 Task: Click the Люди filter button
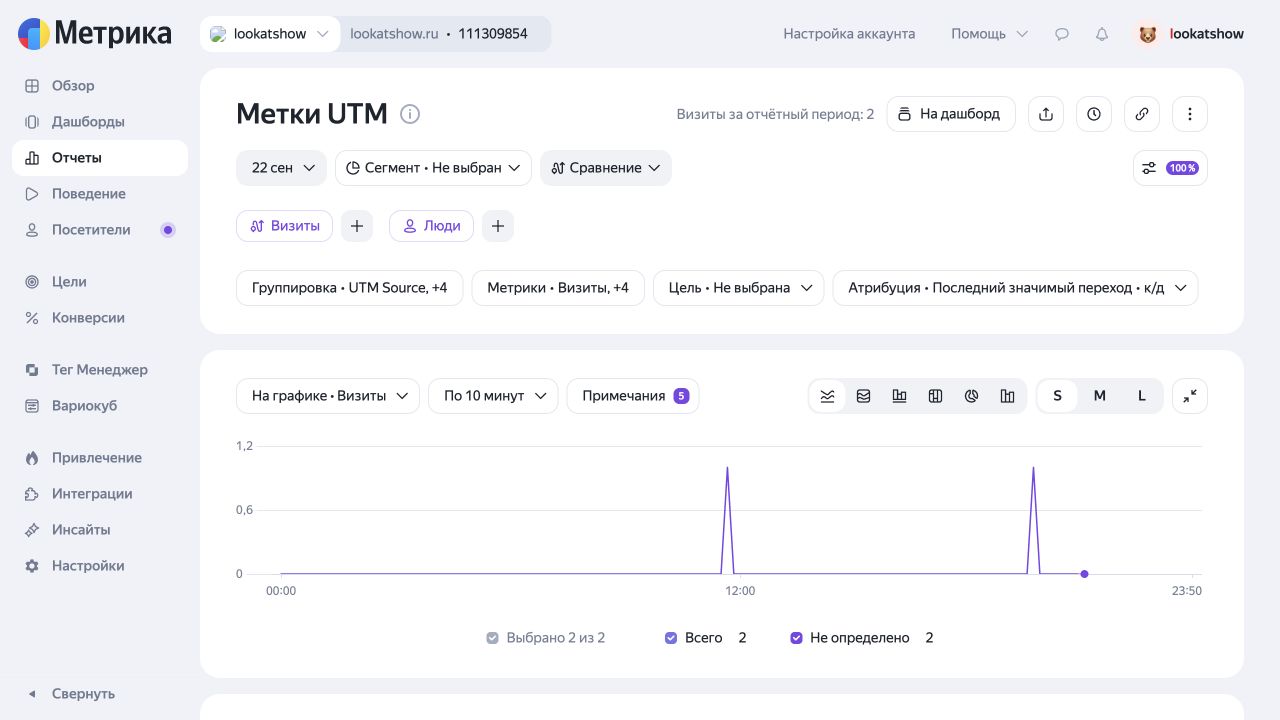point(431,226)
